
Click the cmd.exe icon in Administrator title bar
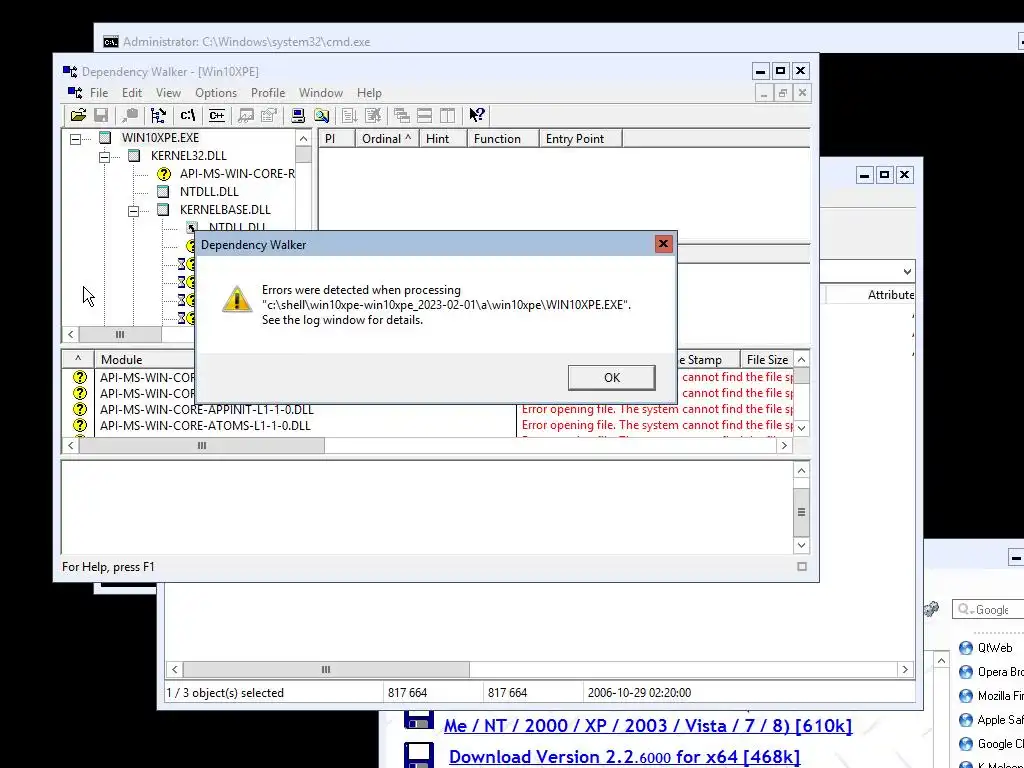point(110,42)
